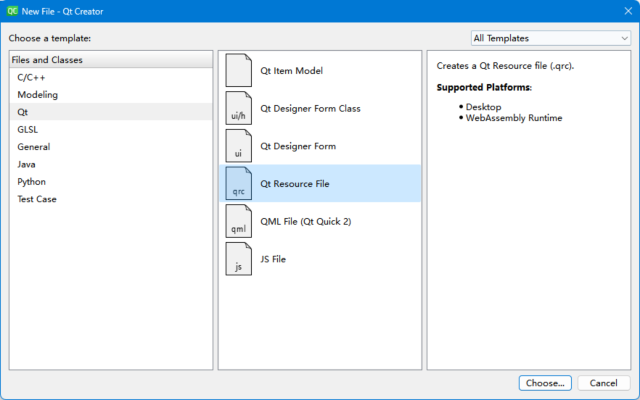Click the ui/h Designer Form Class icon
This screenshot has height=400, width=640.
pos(239,108)
